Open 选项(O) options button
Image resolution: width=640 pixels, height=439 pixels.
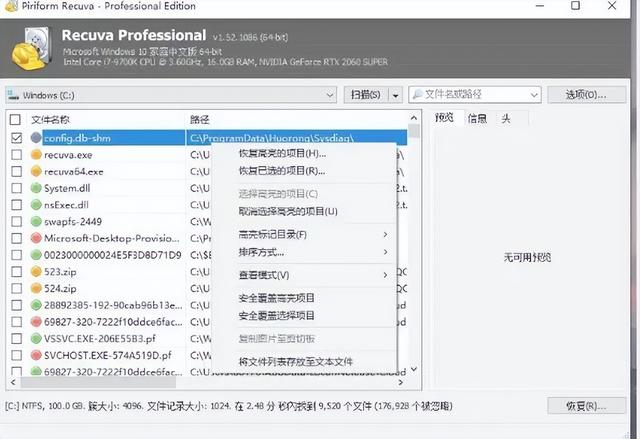pyautogui.click(x=586, y=95)
